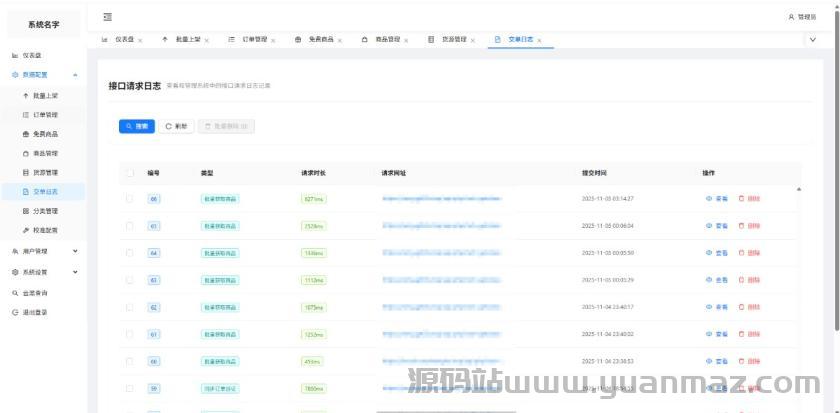Viewport: 840px width, 413px height.
Task: Click the eye view icon in the second row
Action: click(709, 226)
